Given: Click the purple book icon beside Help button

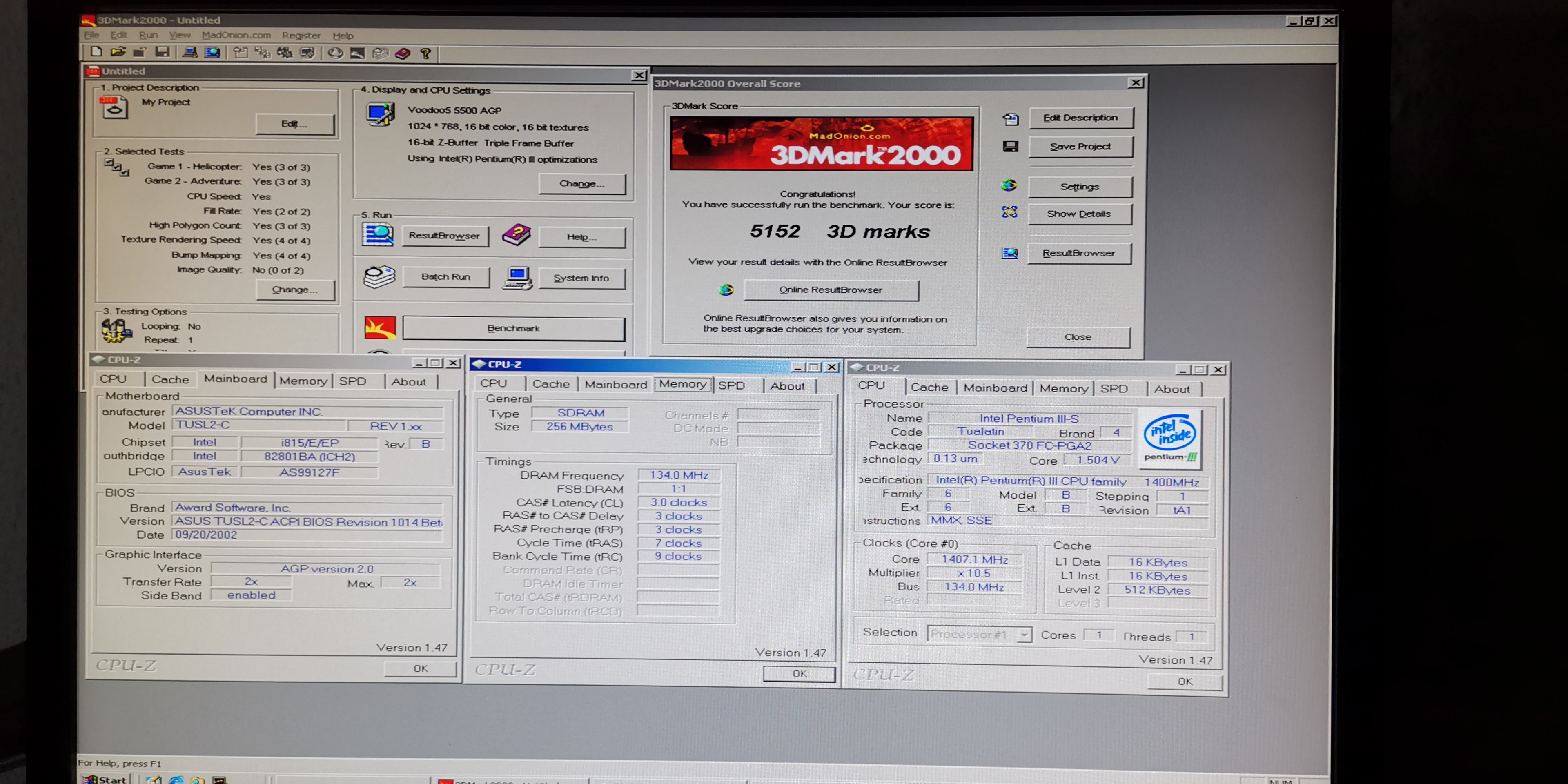Looking at the screenshot, I should tap(516, 235).
